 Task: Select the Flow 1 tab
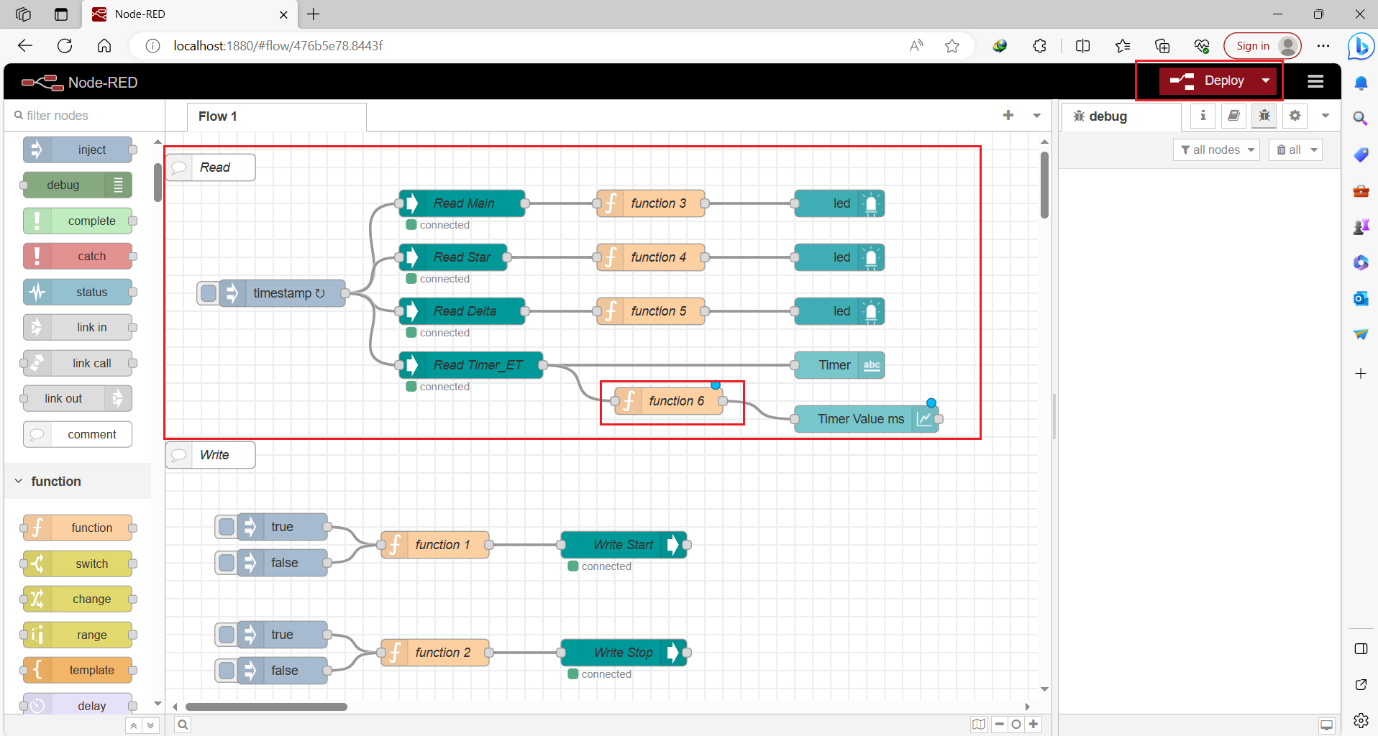[217, 116]
